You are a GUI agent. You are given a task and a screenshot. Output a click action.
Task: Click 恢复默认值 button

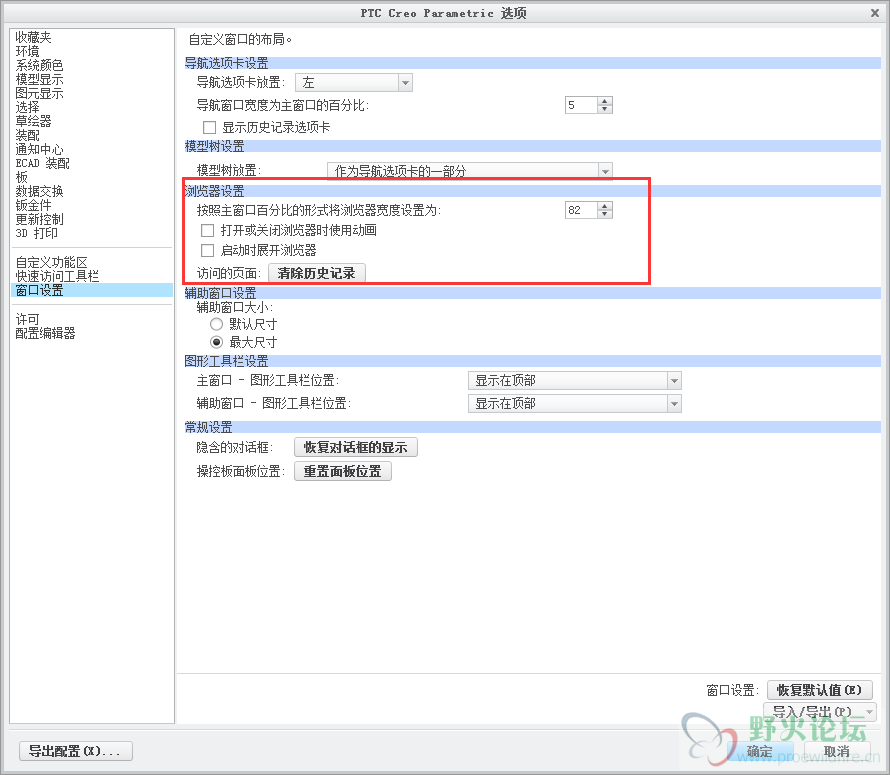pos(820,690)
